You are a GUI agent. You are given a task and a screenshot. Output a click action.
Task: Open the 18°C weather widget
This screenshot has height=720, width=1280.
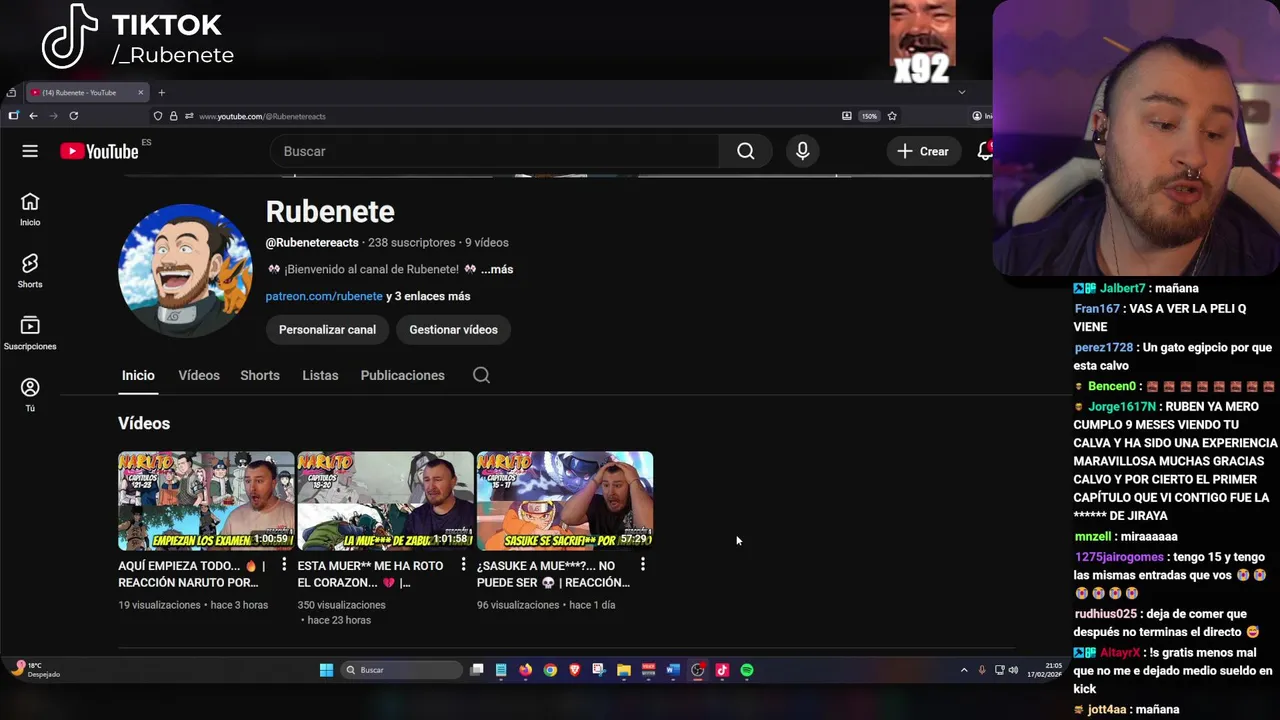pyautogui.click(x=35, y=670)
